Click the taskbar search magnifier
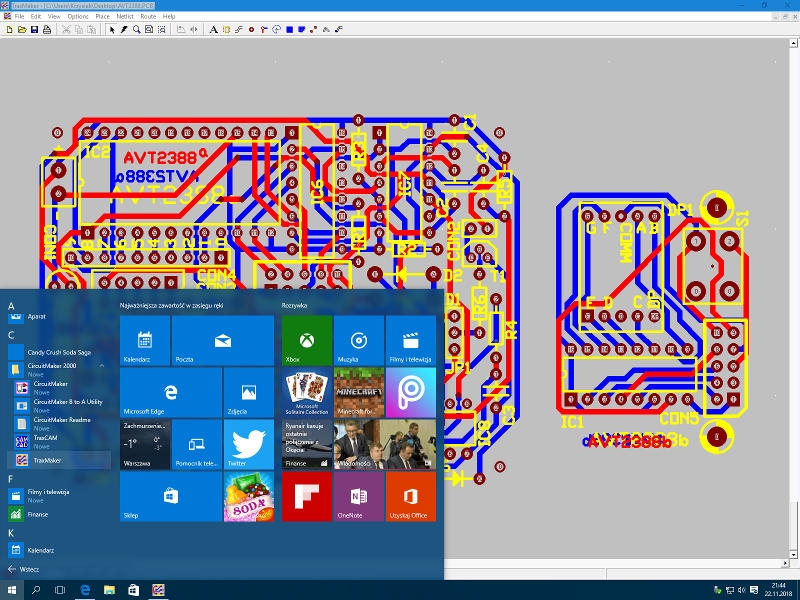The image size is (800, 600). 36,590
